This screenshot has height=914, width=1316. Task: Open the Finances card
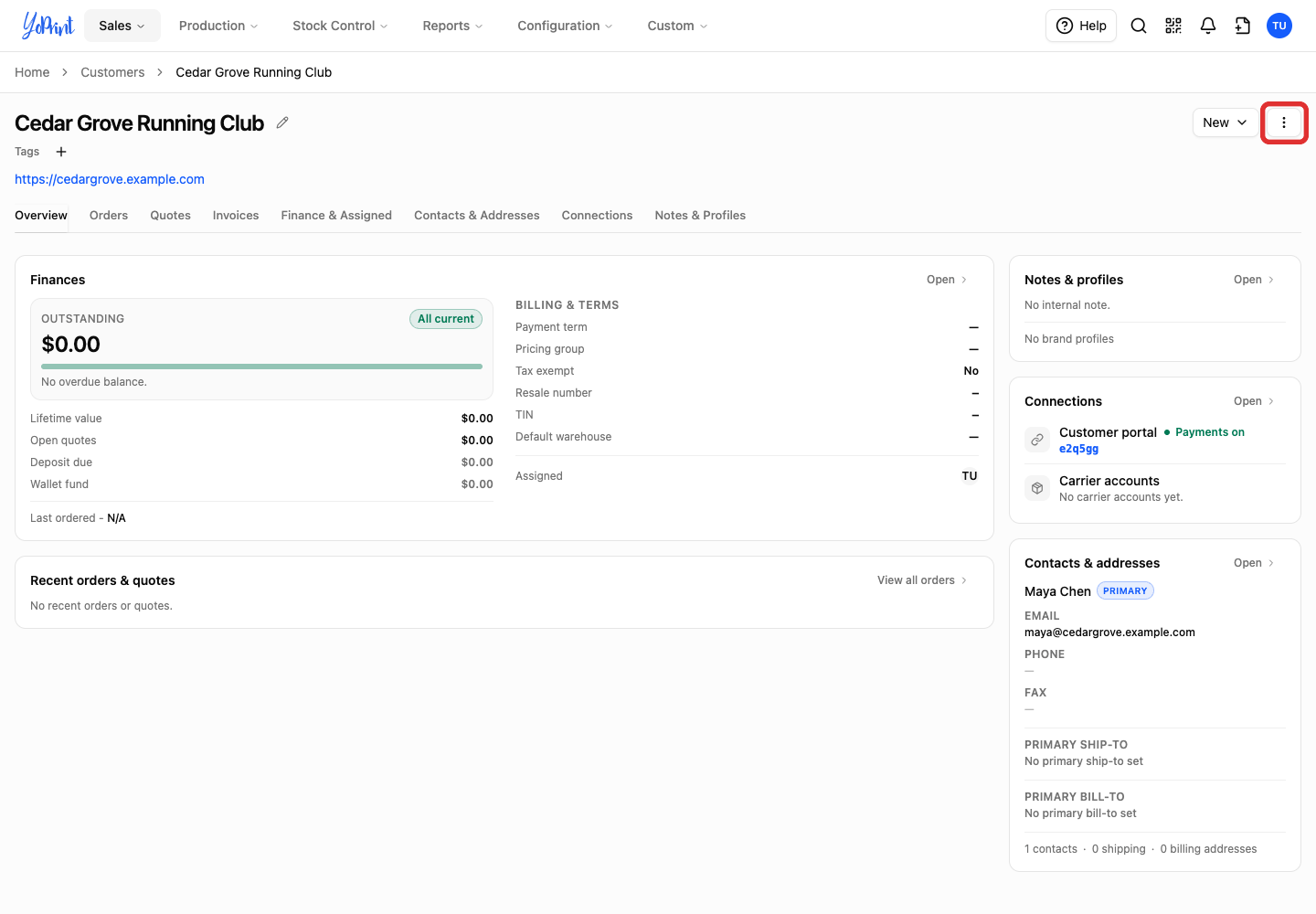(947, 280)
